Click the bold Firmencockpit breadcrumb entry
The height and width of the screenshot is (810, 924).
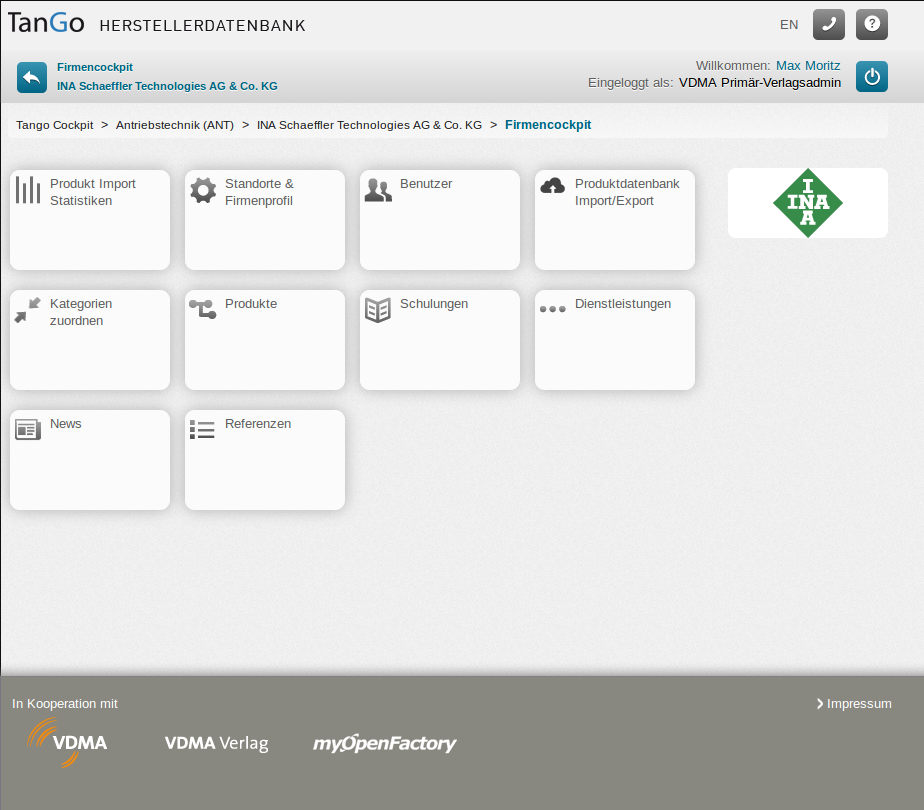(548, 125)
